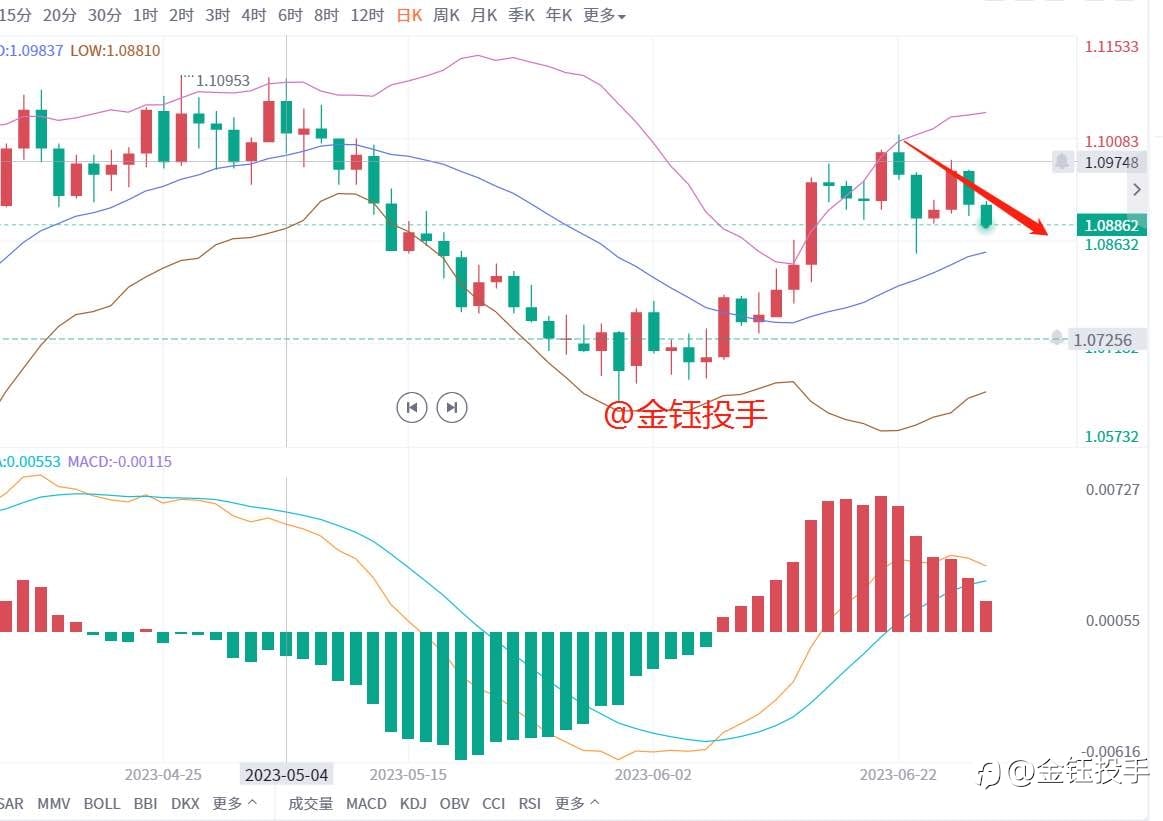Click the red downward trend arrow
The height and width of the screenshot is (821, 1163).
[975, 188]
